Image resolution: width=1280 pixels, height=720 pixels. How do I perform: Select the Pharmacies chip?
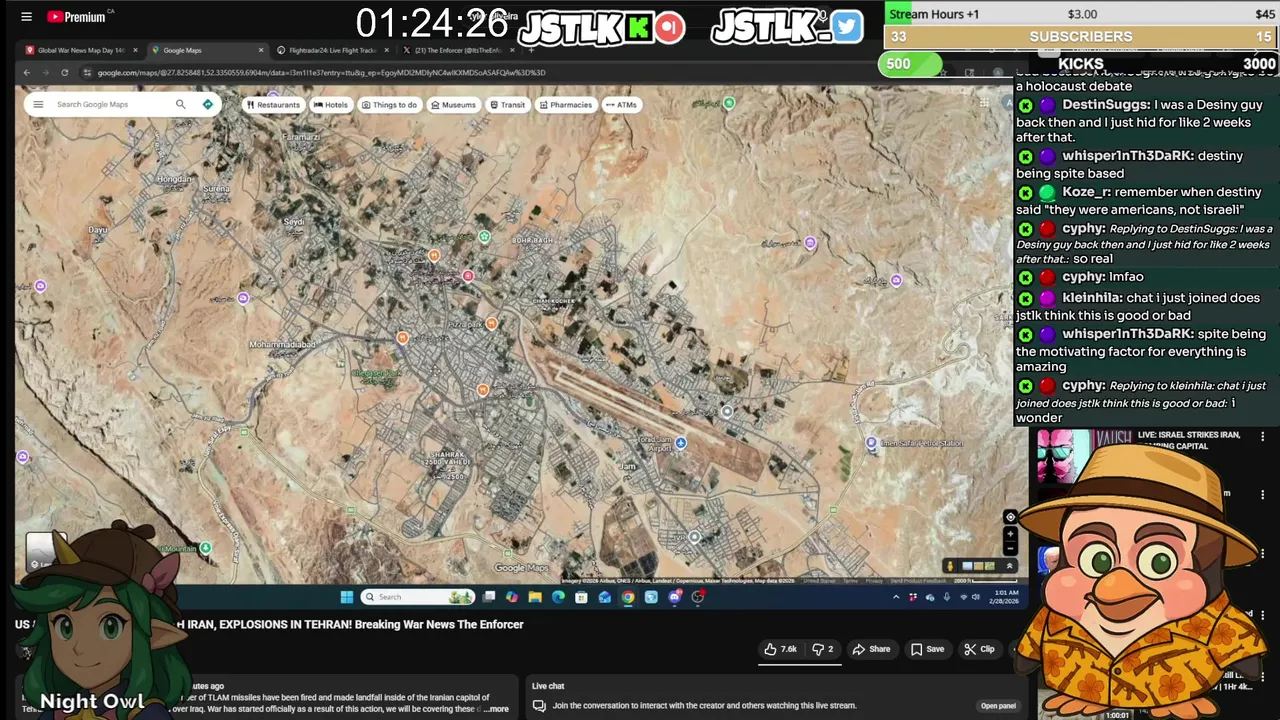click(565, 104)
